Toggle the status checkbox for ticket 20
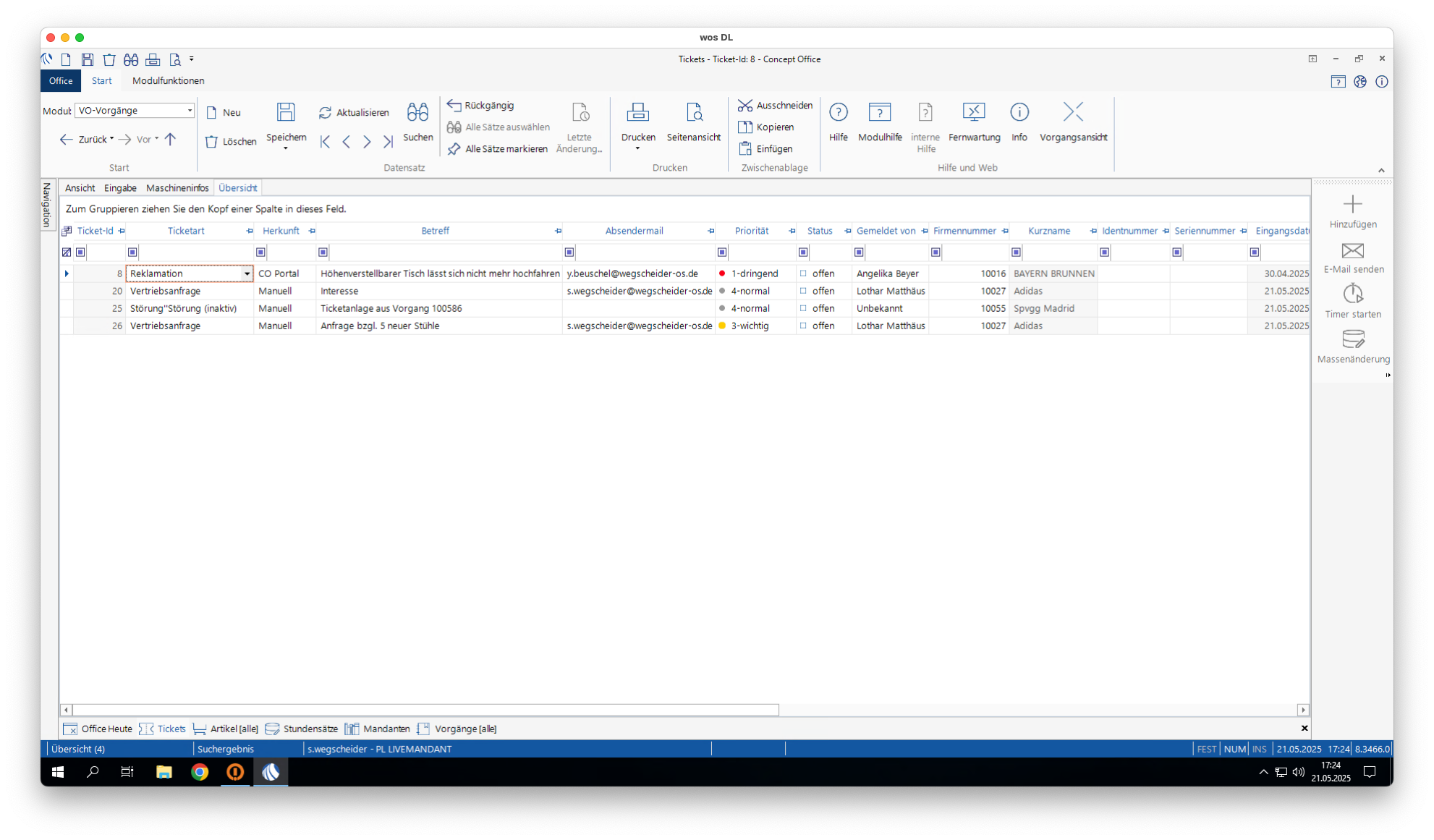1434x840 pixels. click(x=803, y=291)
